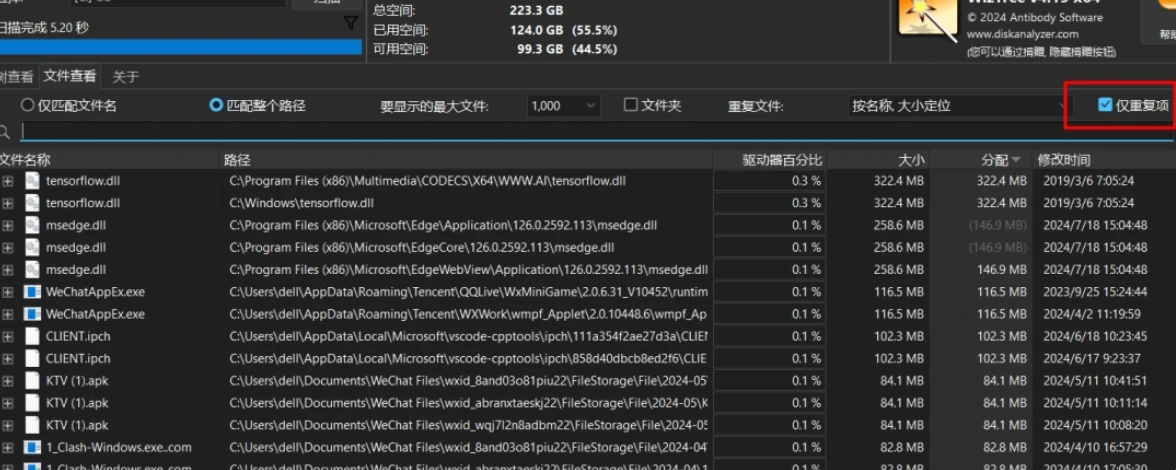Image resolution: width=1176 pixels, height=470 pixels.
Task: Open the 关于 tab
Action: pyautogui.click(x=125, y=76)
